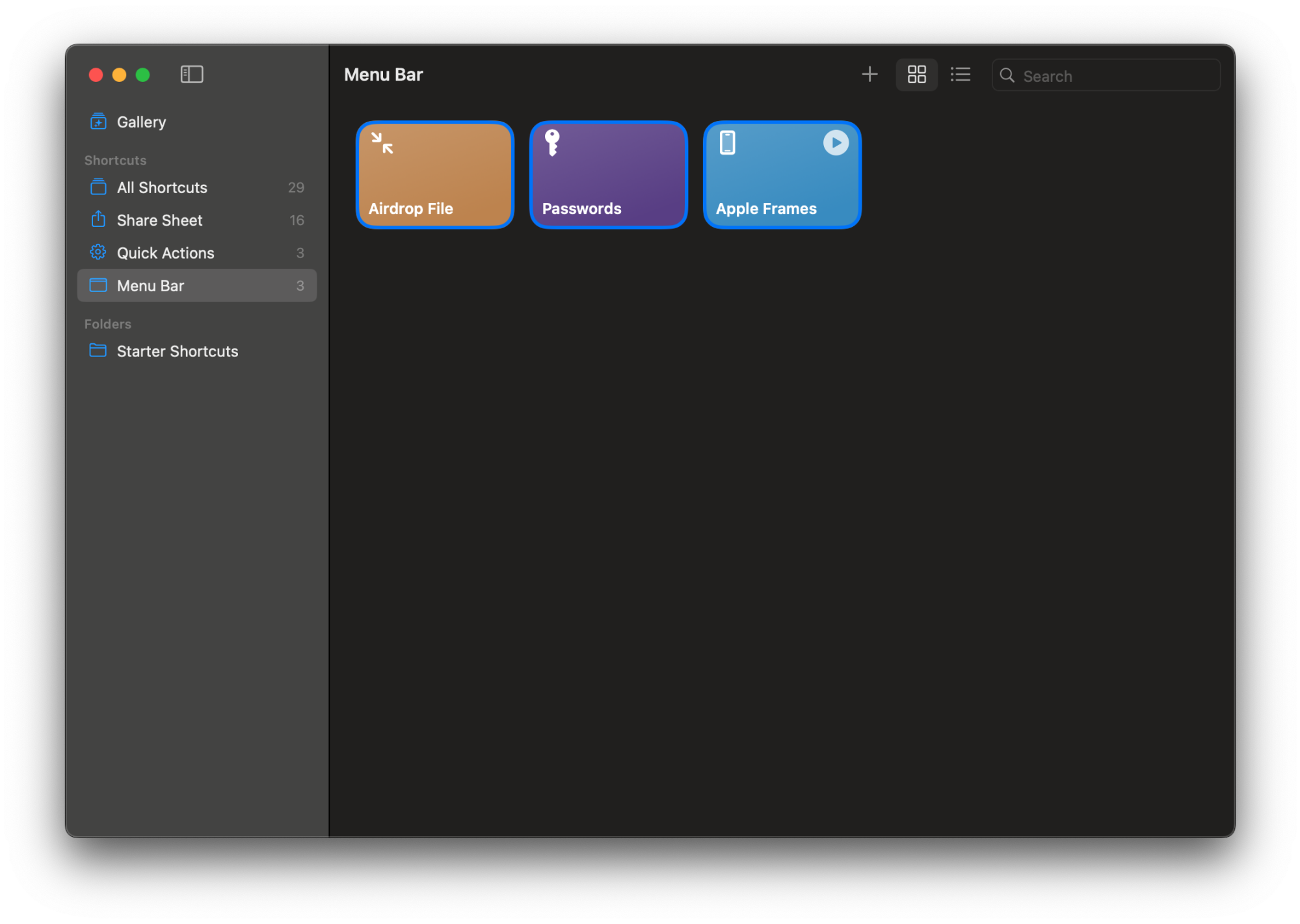Add a new shortcut with plus button
Screen dimensions: 1300x924
869,74
